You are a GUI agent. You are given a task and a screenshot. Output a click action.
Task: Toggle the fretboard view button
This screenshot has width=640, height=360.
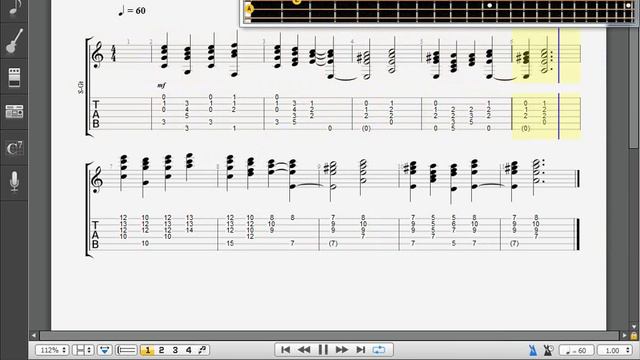(x=127, y=350)
